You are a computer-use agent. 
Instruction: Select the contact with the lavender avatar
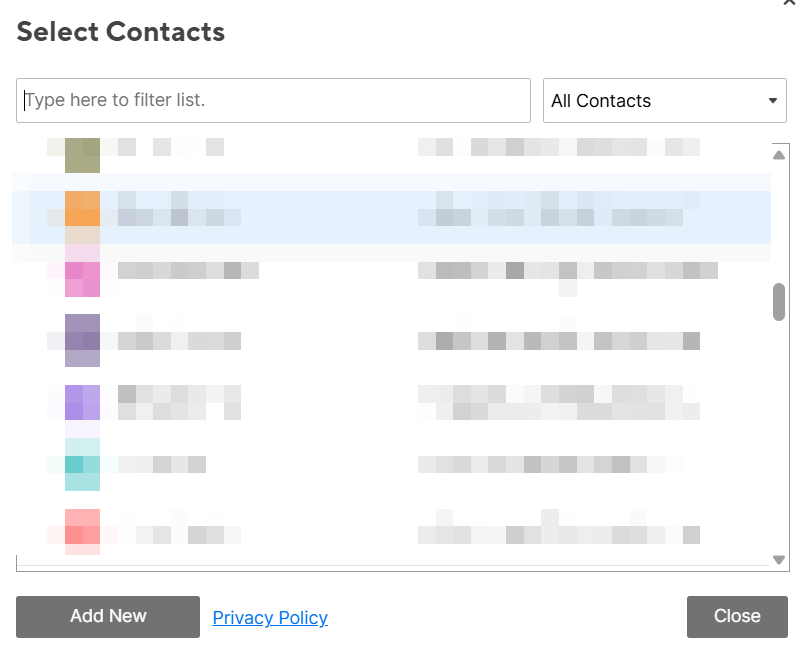[x=391, y=403]
